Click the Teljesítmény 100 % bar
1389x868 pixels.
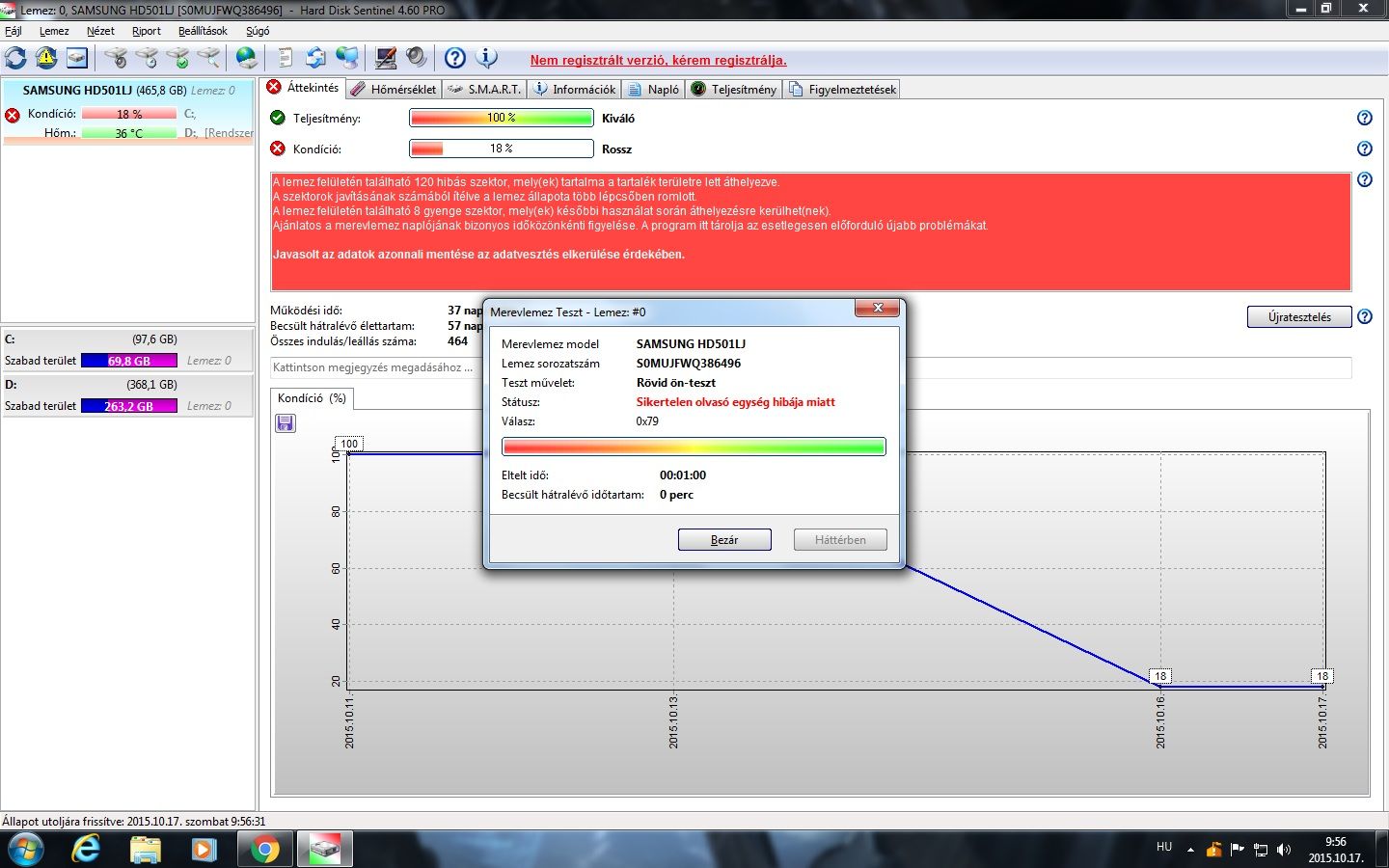pyautogui.click(x=502, y=118)
